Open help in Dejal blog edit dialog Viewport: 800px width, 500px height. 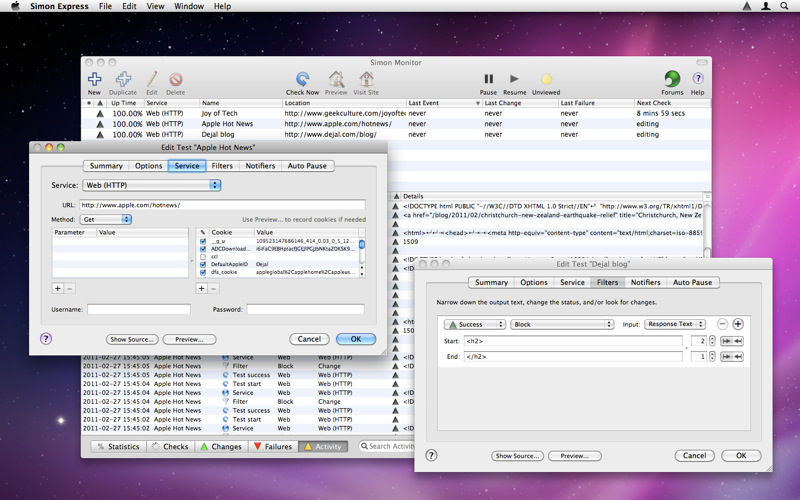click(431, 455)
